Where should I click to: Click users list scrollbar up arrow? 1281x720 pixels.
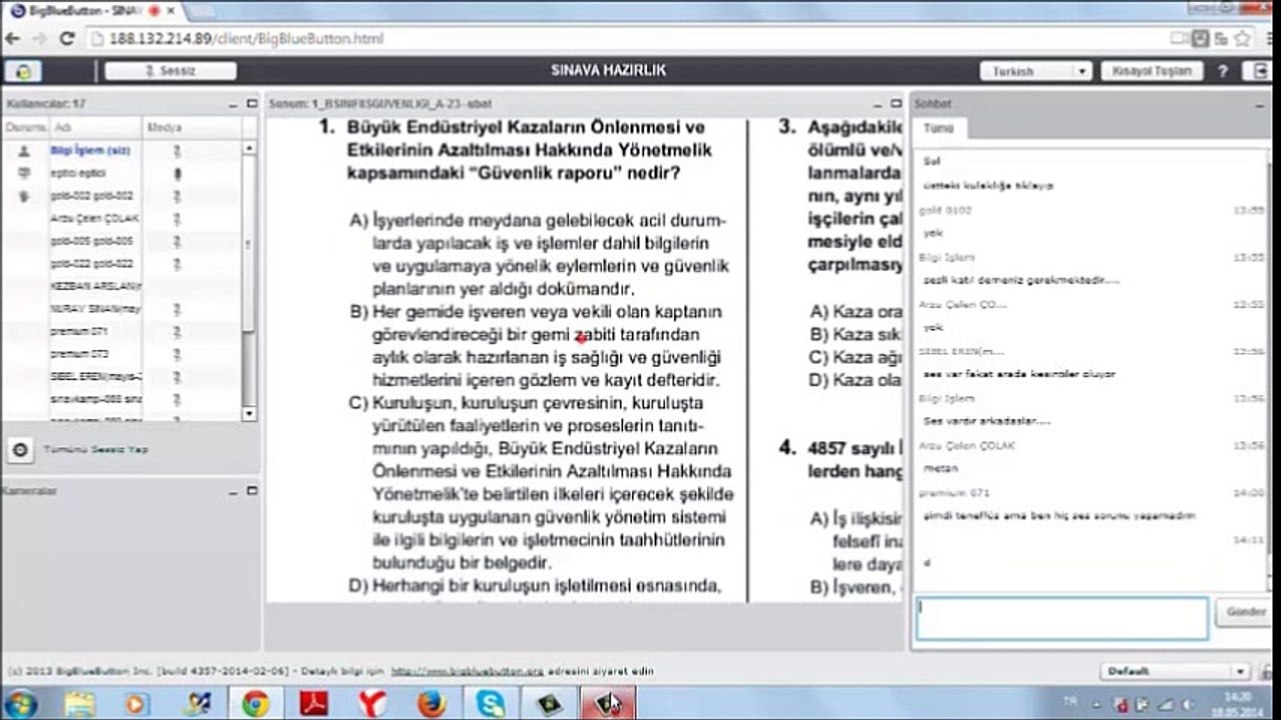(249, 148)
